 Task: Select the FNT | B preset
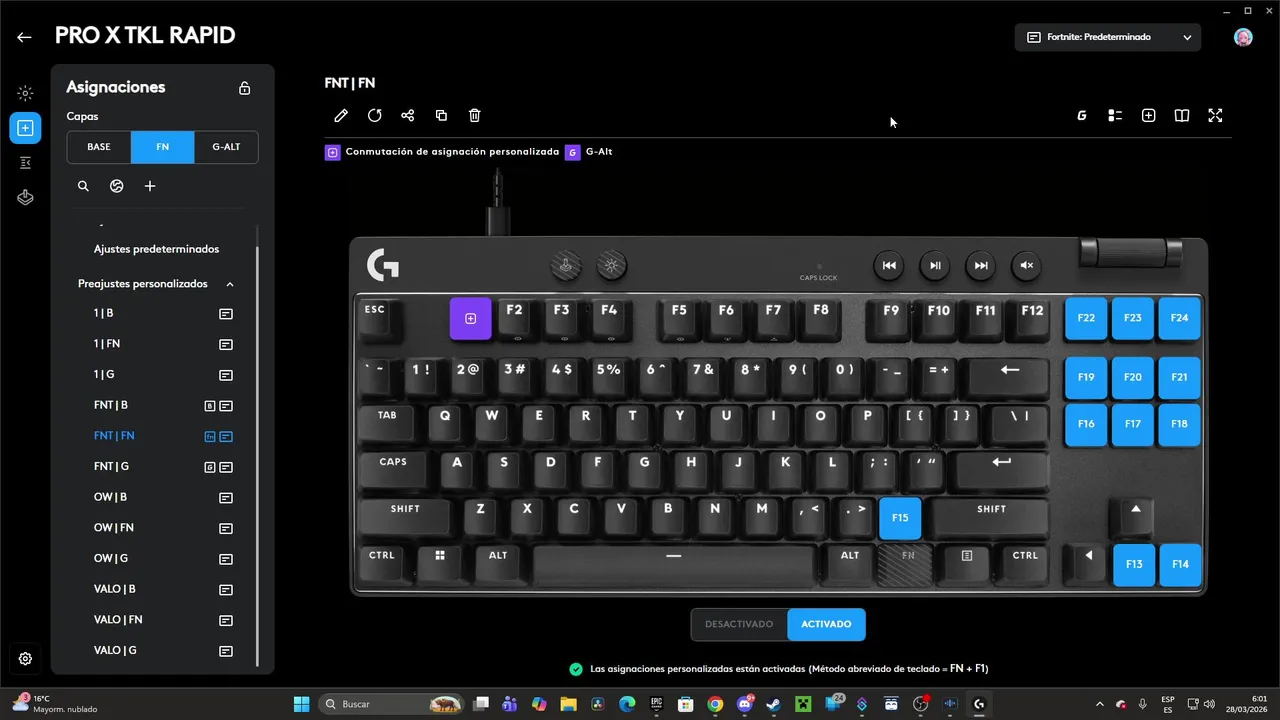(x=110, y=405)
